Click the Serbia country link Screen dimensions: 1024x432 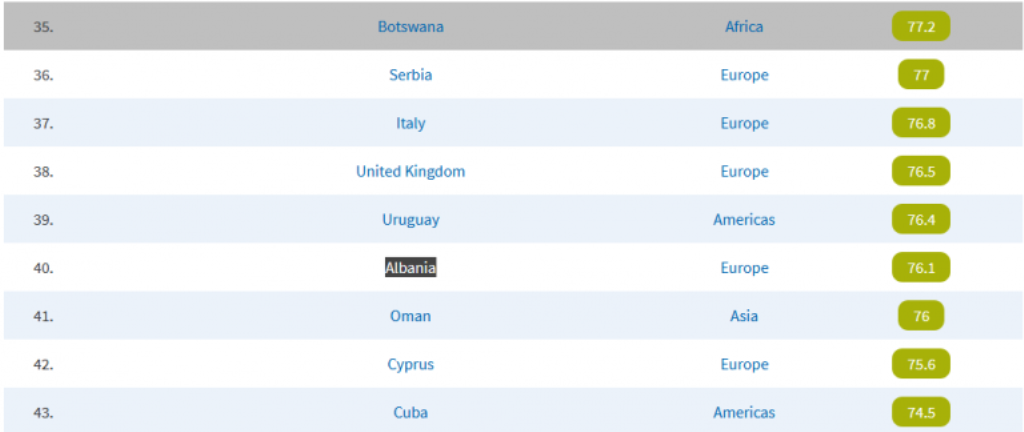410,75
